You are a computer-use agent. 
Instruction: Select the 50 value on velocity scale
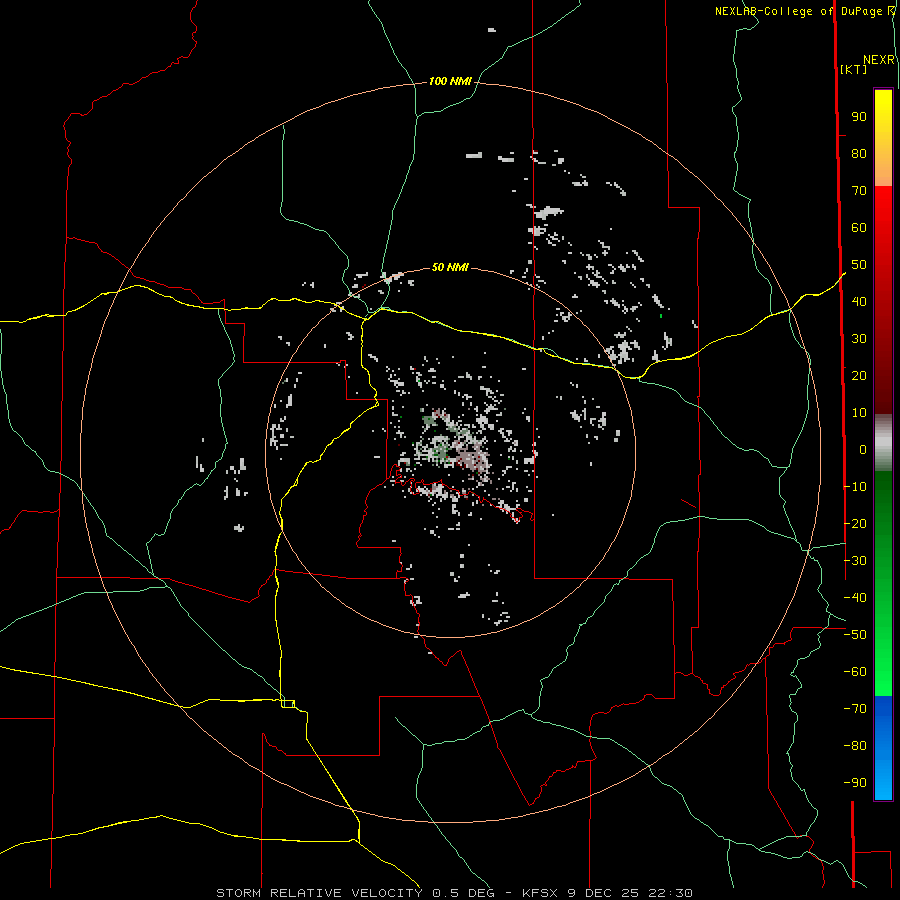[x=859, y=265]
